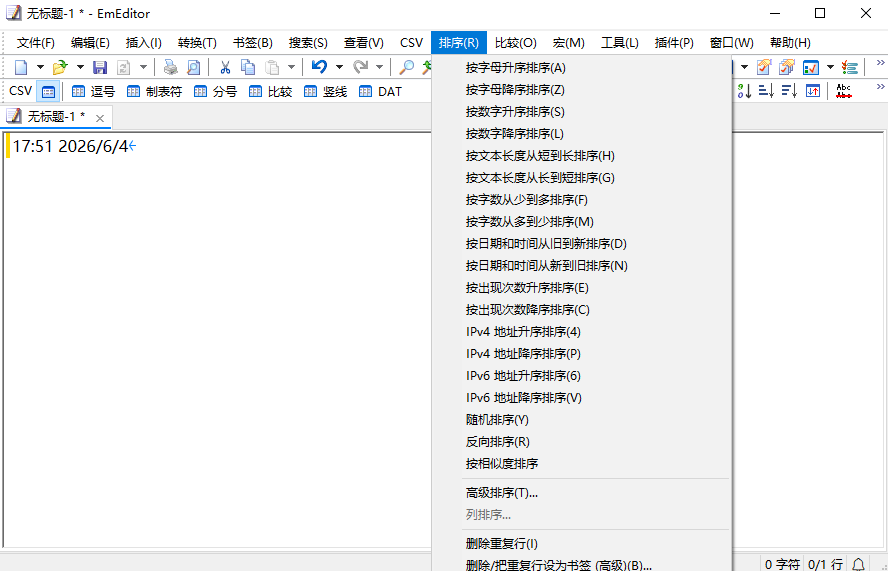The image size is (888, 571).
Task: Click the red checkmark list icon
Action: point(849,67)
